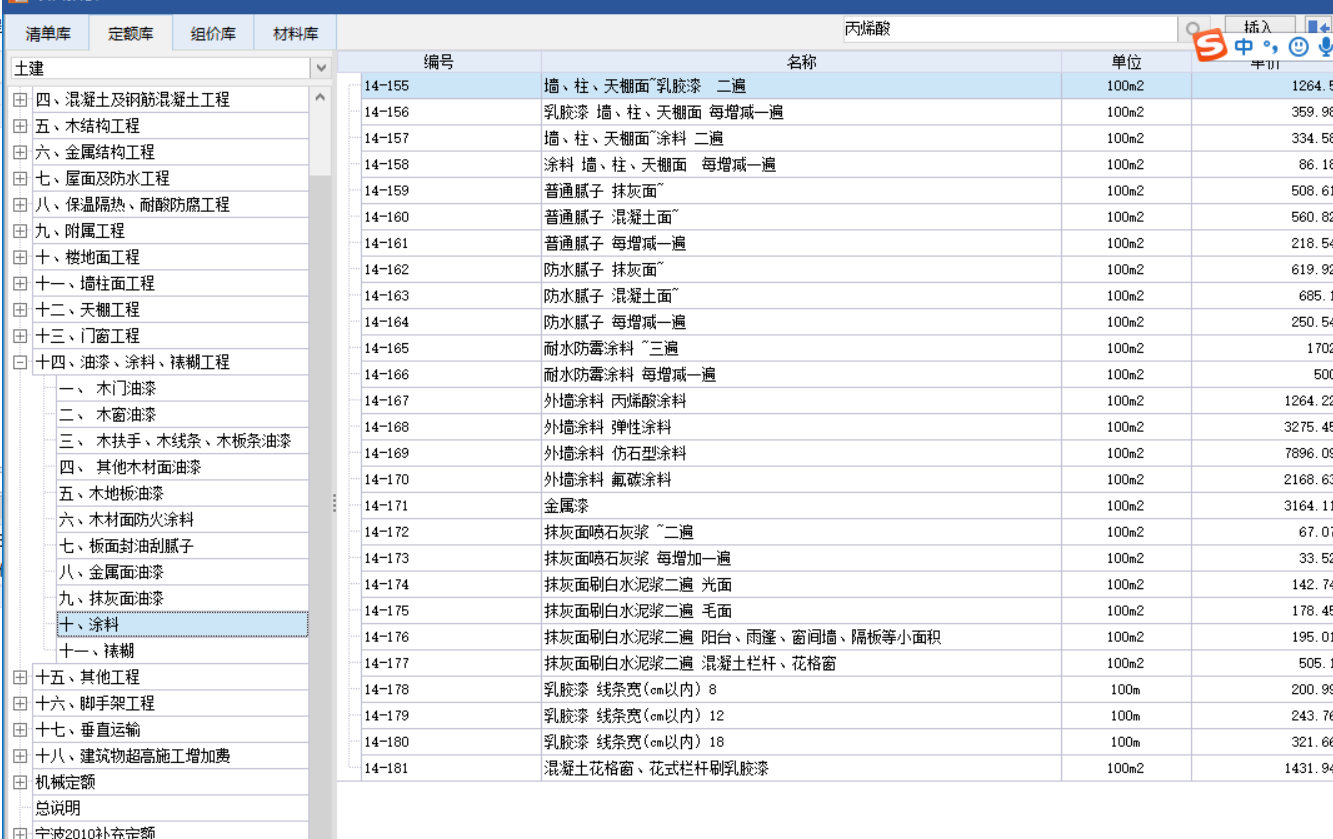Expand 五、木结构工程 node
Image resolution: width=1333 pixels, height=839 pixels.
(20, 126)
